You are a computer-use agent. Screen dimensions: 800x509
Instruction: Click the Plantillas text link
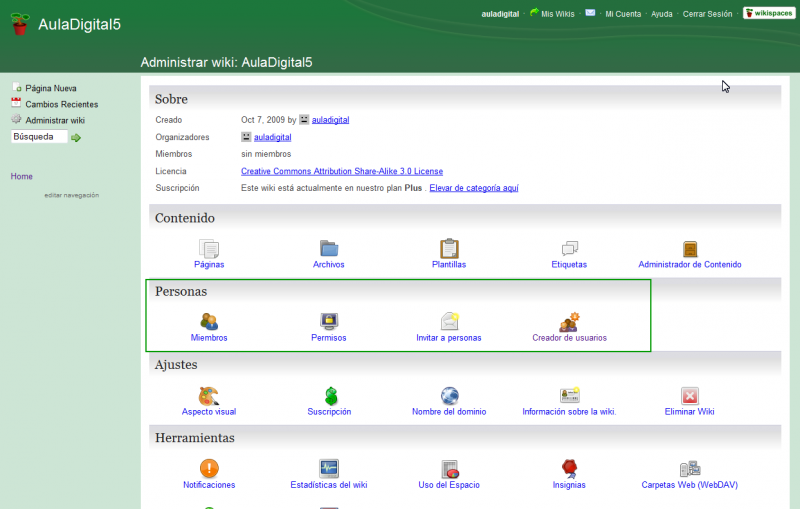(449, 265)
